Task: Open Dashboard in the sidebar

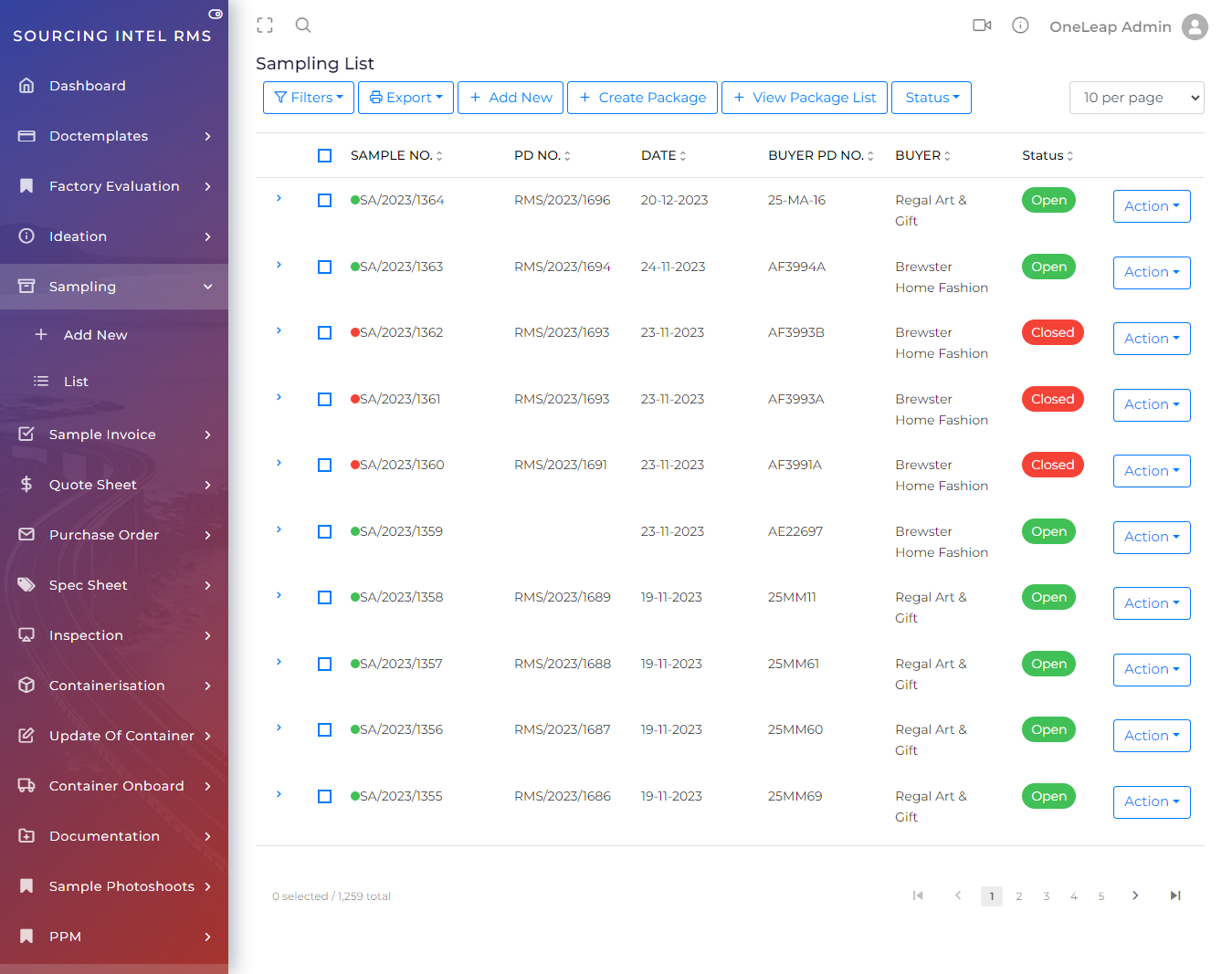Action: (88, 86)
